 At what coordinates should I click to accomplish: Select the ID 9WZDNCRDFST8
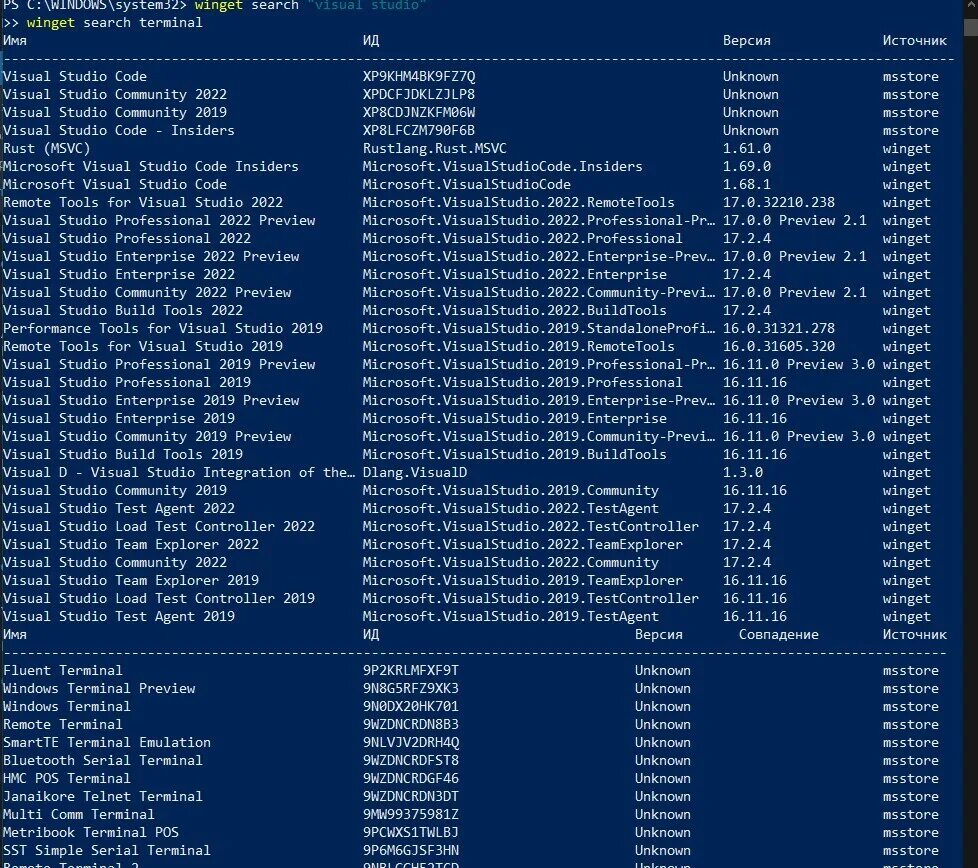click(x=410, y=761)
